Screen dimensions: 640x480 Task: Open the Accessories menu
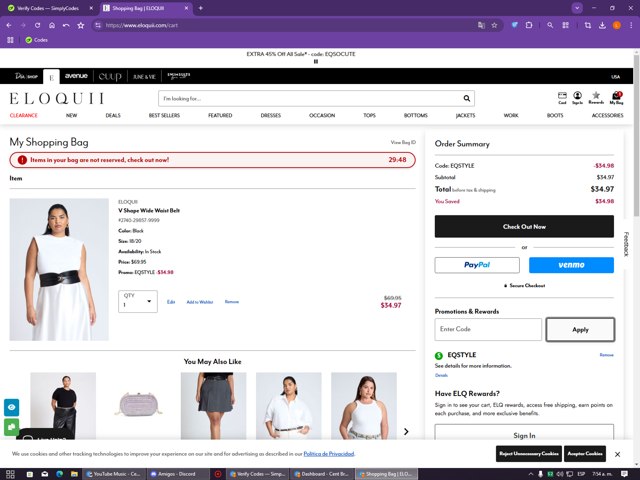(607, 116)
